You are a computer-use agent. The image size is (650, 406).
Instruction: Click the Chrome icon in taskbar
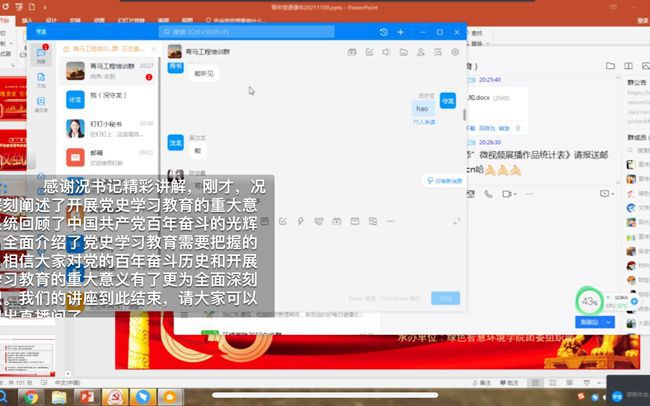pos(32,397)
